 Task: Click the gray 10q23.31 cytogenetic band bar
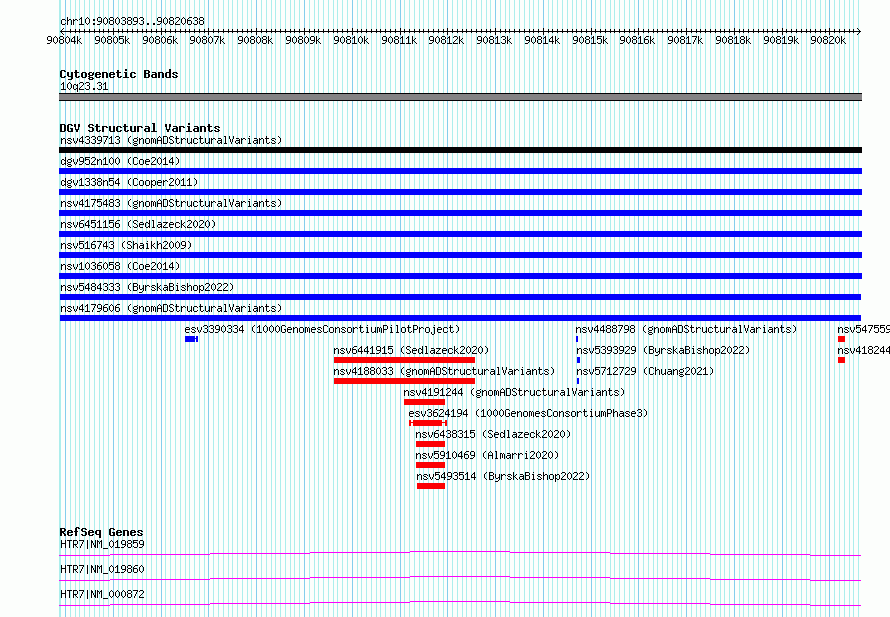coord(460,97)
